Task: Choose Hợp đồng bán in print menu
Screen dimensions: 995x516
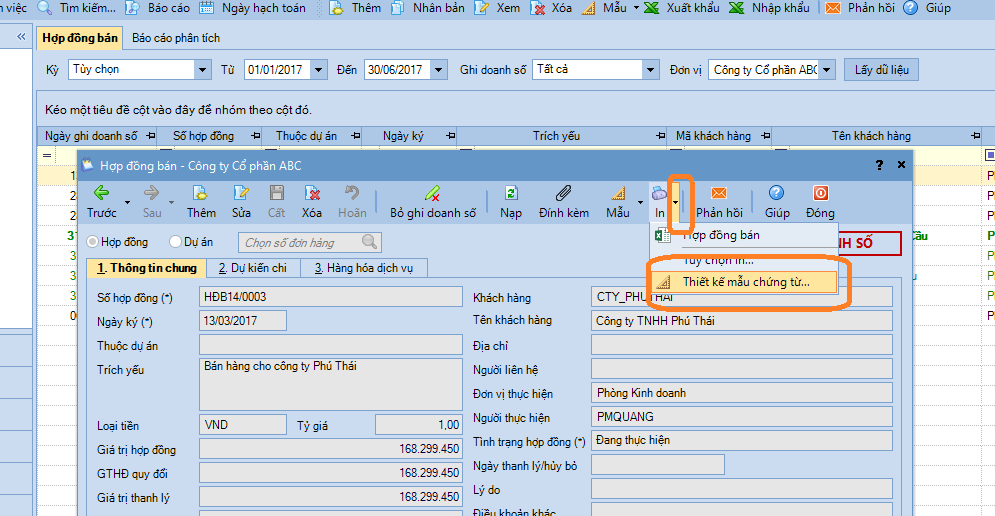Action: click(744, 235)
